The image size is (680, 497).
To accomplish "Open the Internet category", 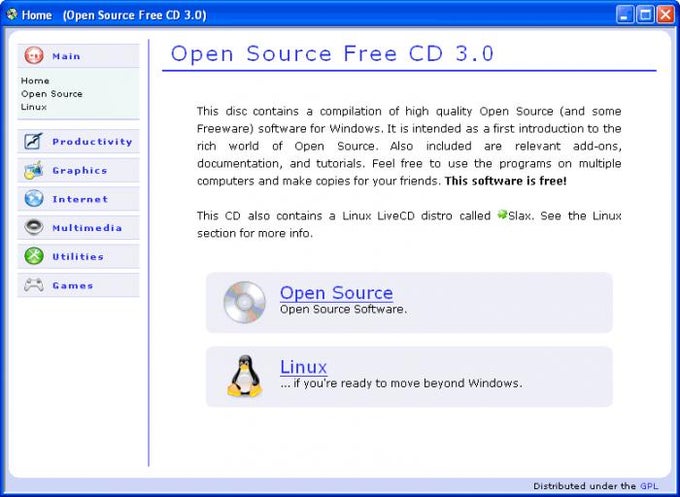I will coord(78,199).
